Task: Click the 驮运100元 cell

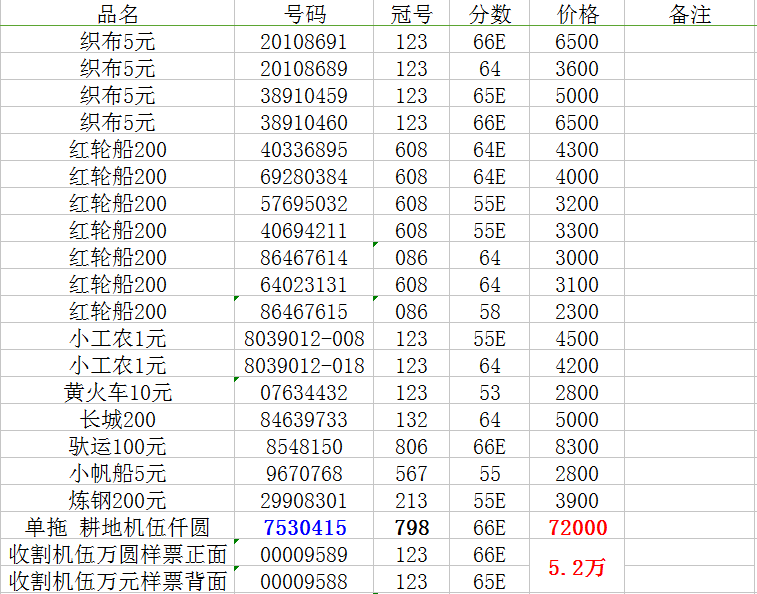Action: [x=117, y=447]
